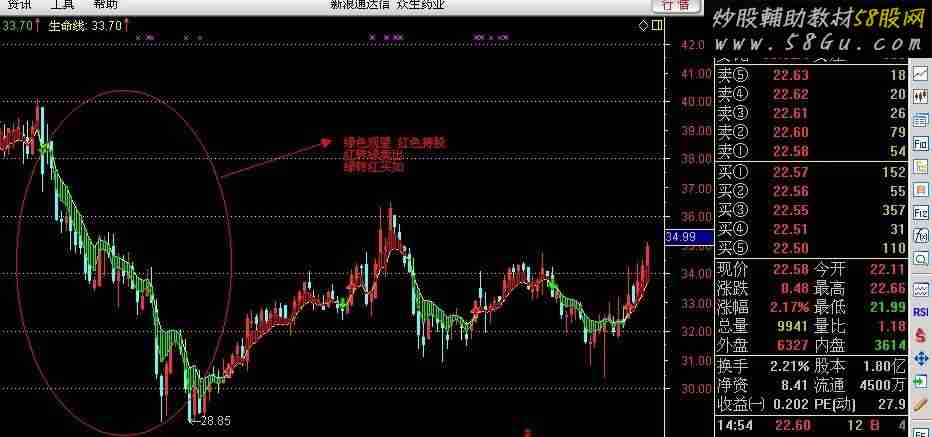
Task: Click the green arrow export icon
Action: click(921, 382)
